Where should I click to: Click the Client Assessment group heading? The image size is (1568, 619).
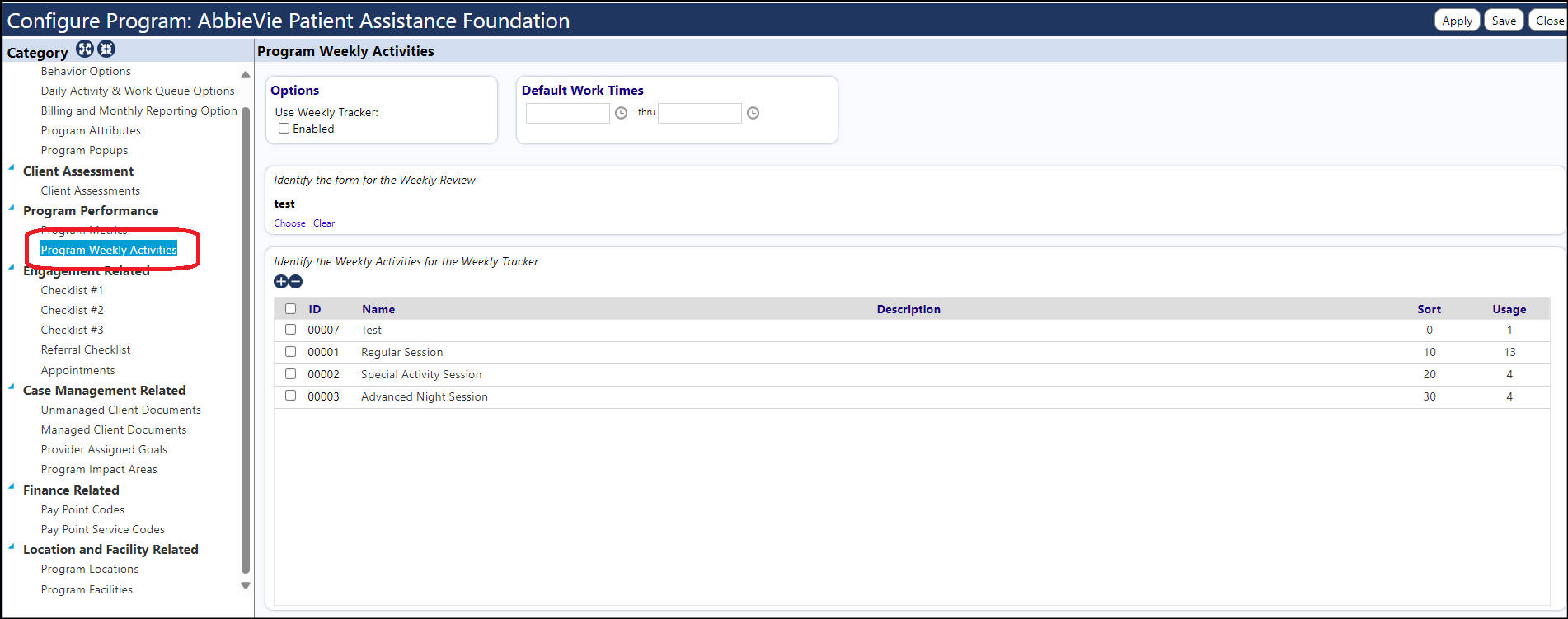pos(78,171)
